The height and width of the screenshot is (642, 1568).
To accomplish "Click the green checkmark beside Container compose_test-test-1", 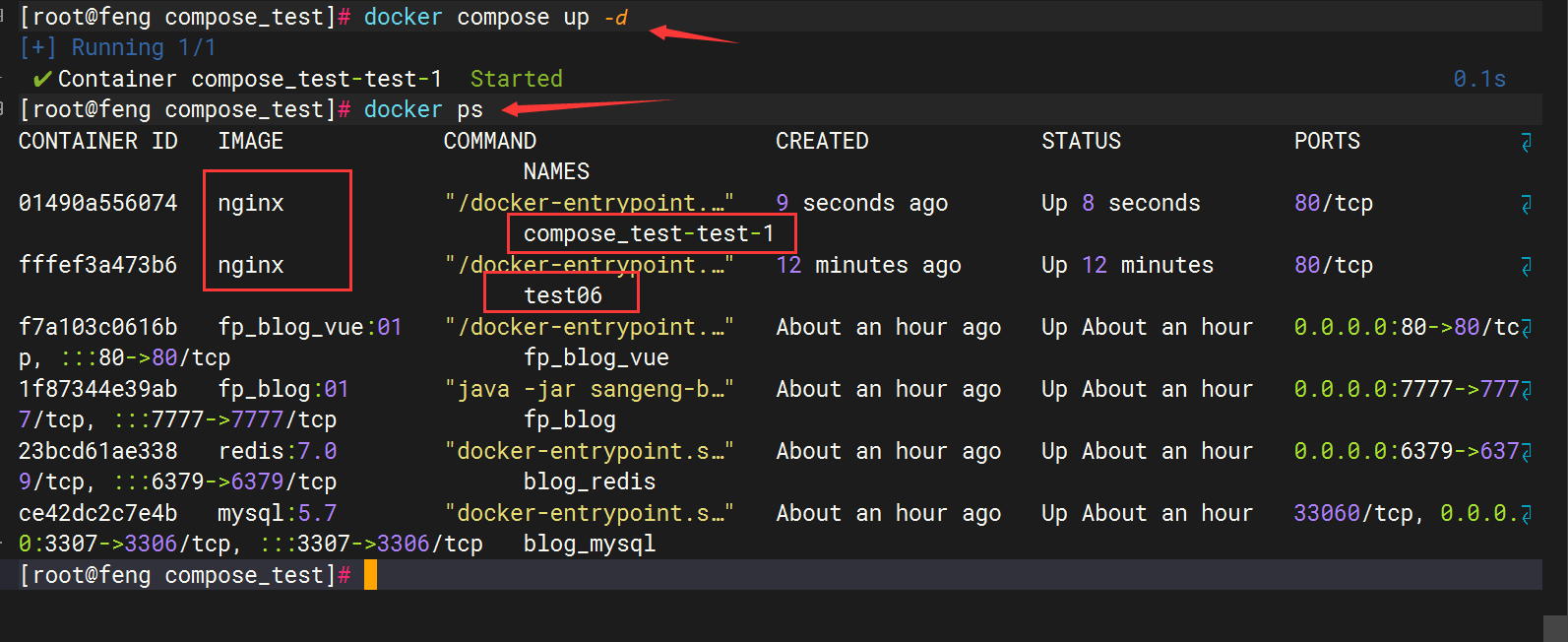I will coord(41,79).
